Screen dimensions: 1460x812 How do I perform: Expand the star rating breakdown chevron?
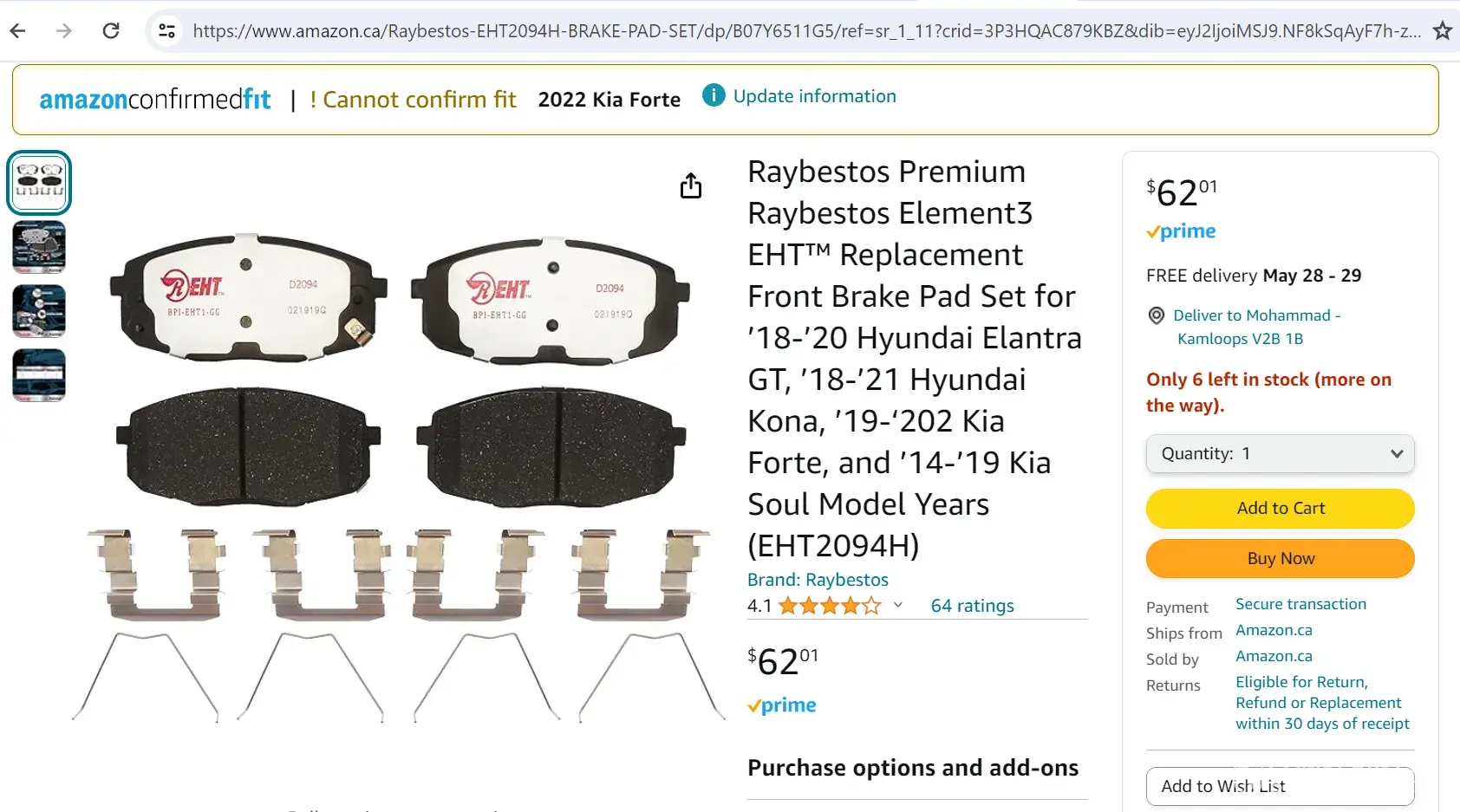click(898, 605)
